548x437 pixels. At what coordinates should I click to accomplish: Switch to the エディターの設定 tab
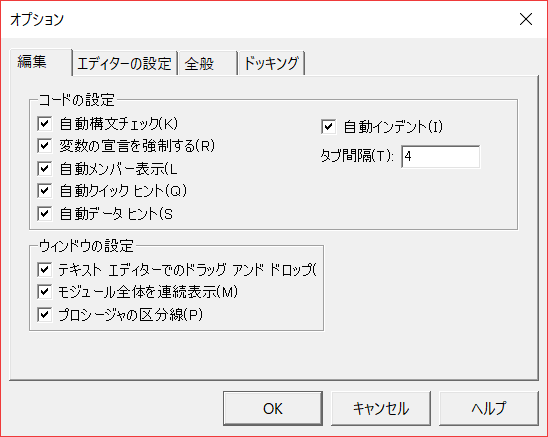(x=124, y=64)
